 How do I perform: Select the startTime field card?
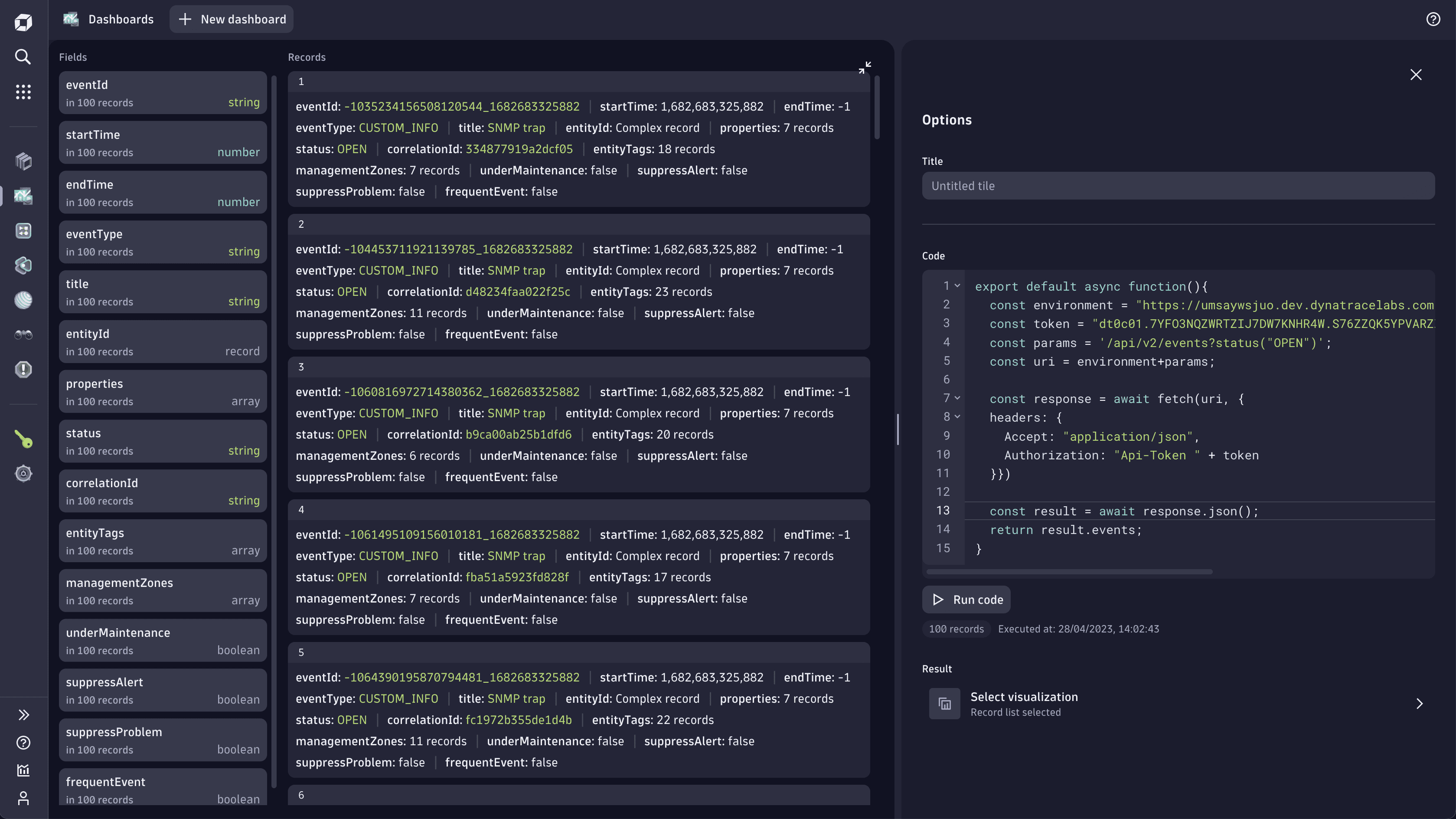pyautogui.click(x=163, y=143)
